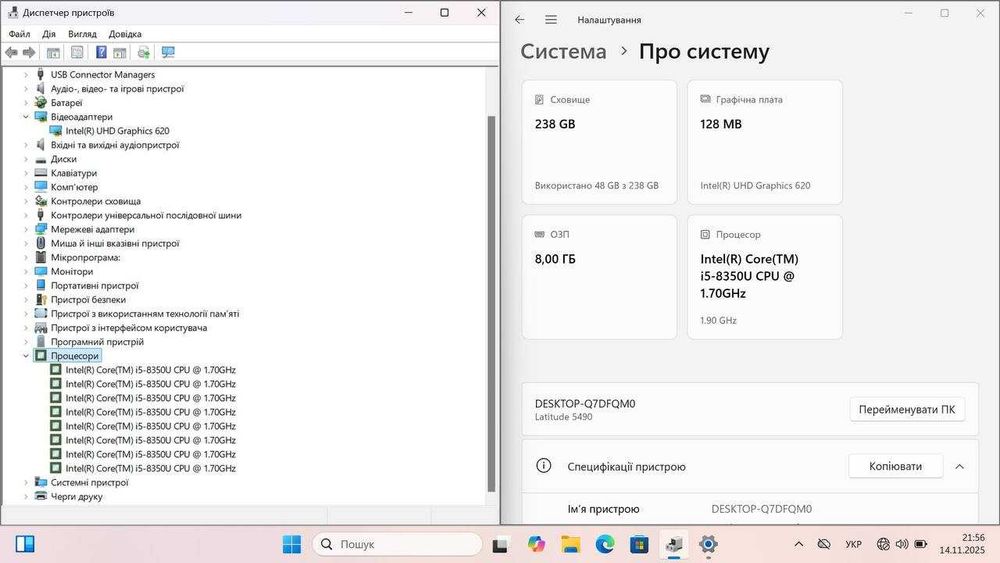Select Портативні пристрої tree row
The height and width of the screenshot is (563, 1000).
tap(94, 286)
